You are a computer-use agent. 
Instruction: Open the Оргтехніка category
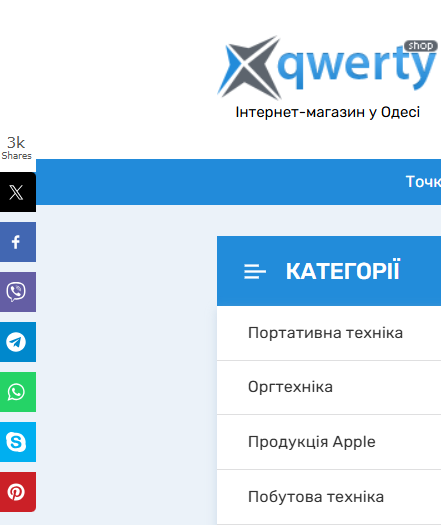point(329,387)
